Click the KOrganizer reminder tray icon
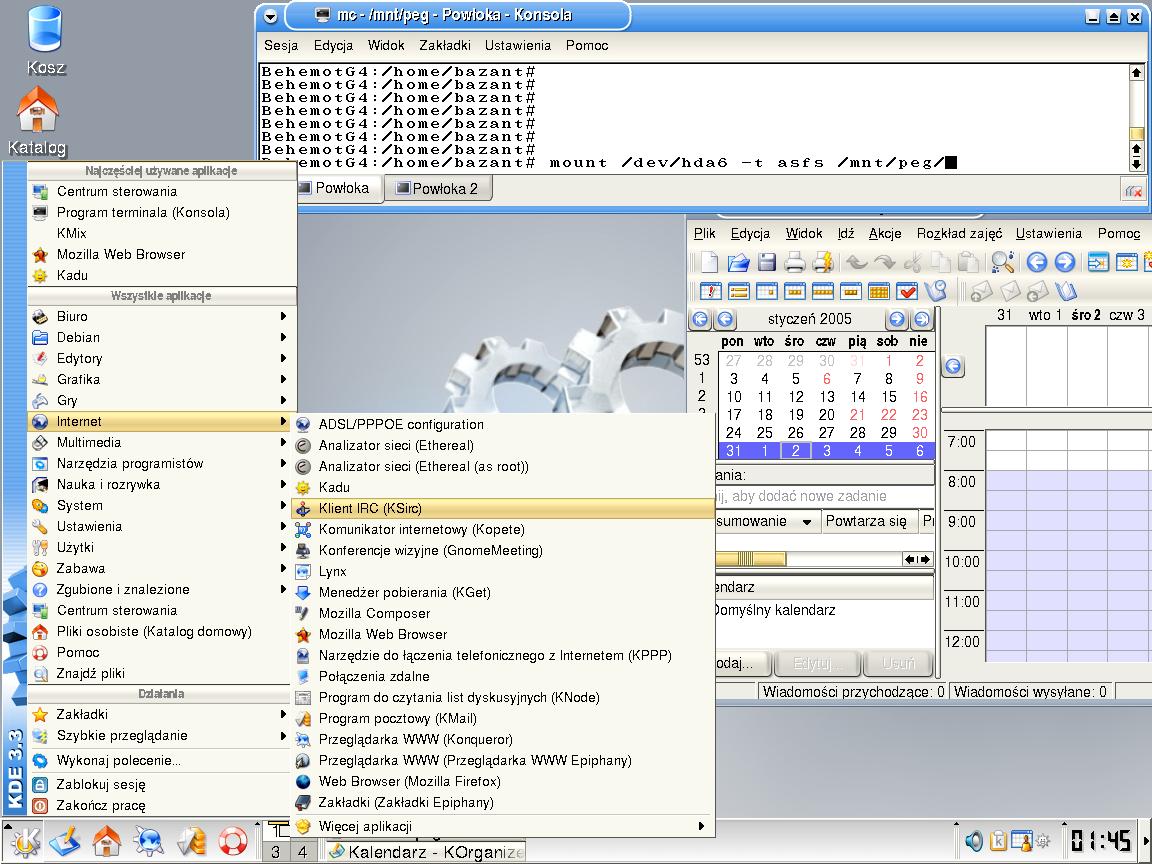 pyautogui.click(x=1022, y=840)
